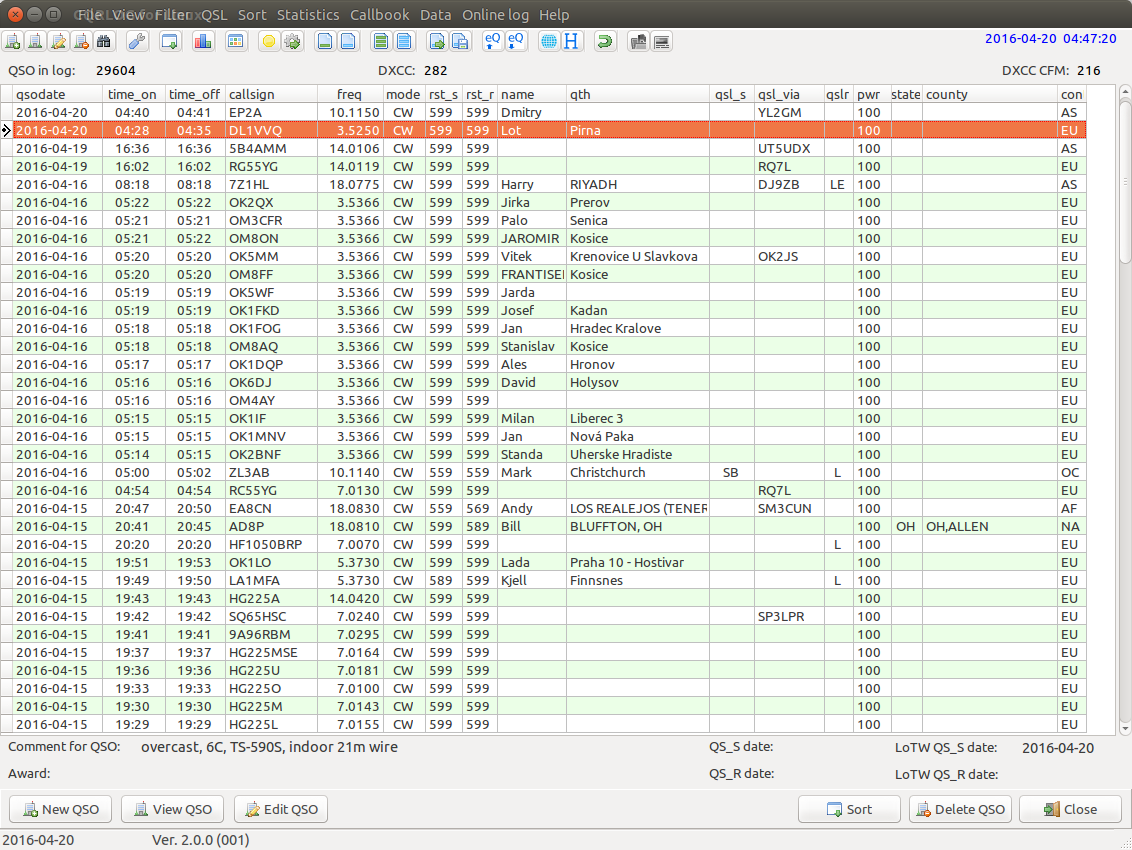
Task: Click the yellow circle toolbar icon
Action: 269,41
